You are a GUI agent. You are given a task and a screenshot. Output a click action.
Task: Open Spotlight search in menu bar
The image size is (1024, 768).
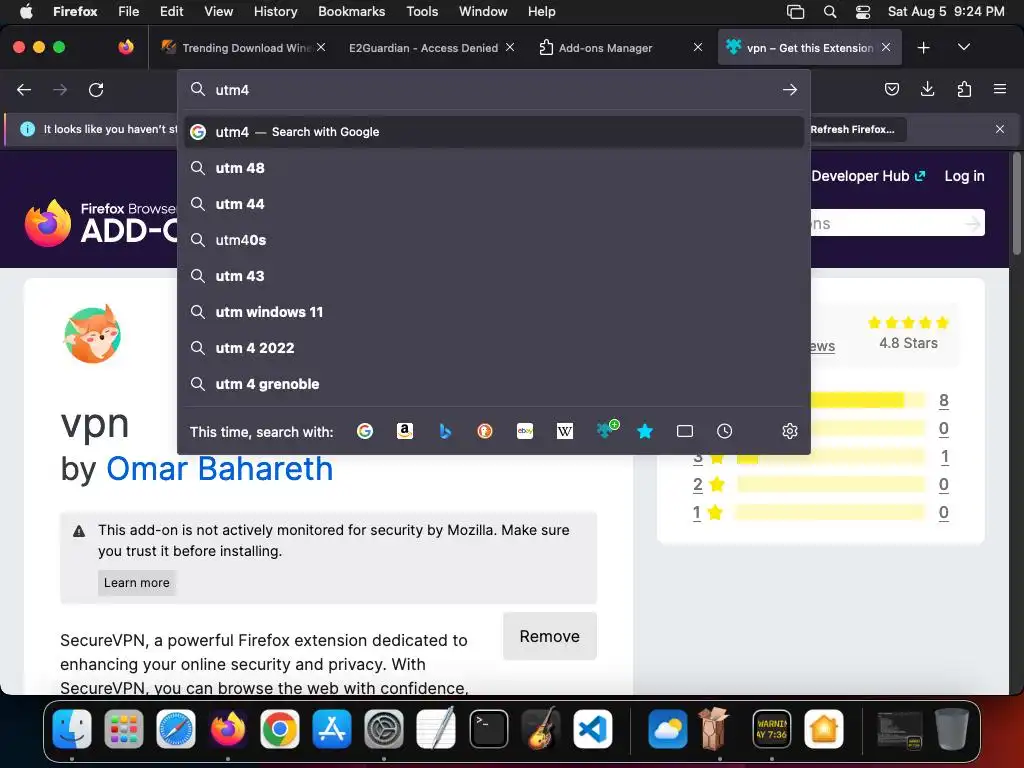830,12
